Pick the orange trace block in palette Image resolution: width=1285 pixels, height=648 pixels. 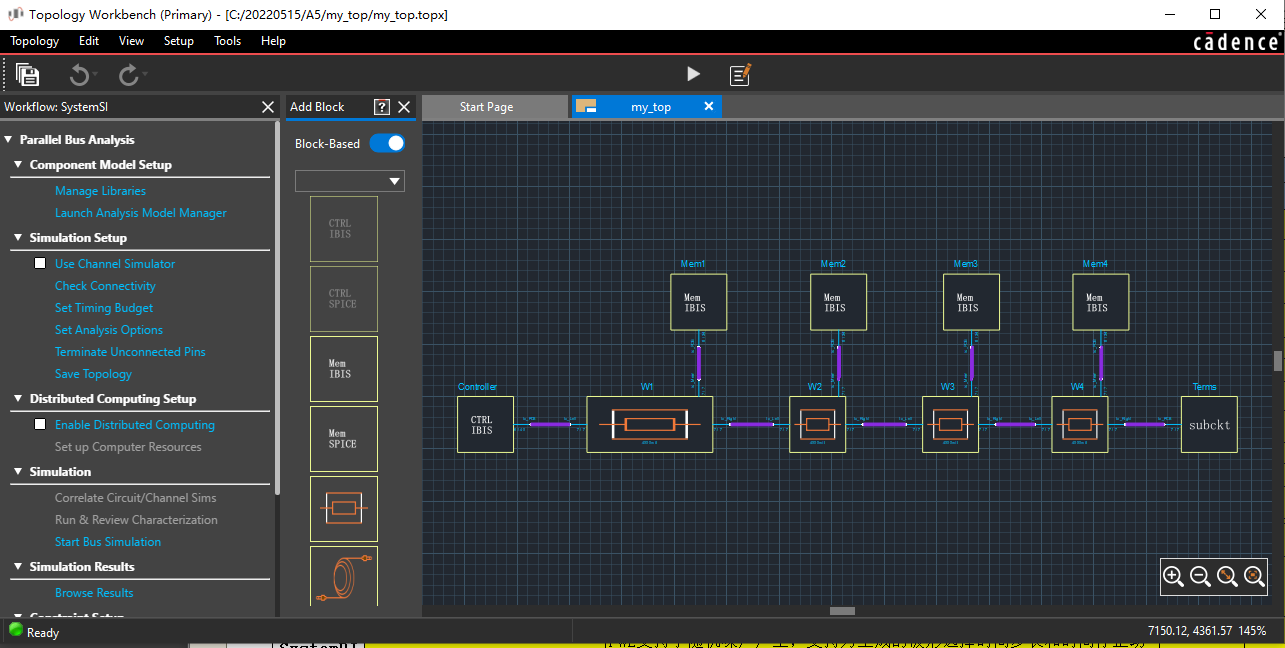(x=344, y=509)
